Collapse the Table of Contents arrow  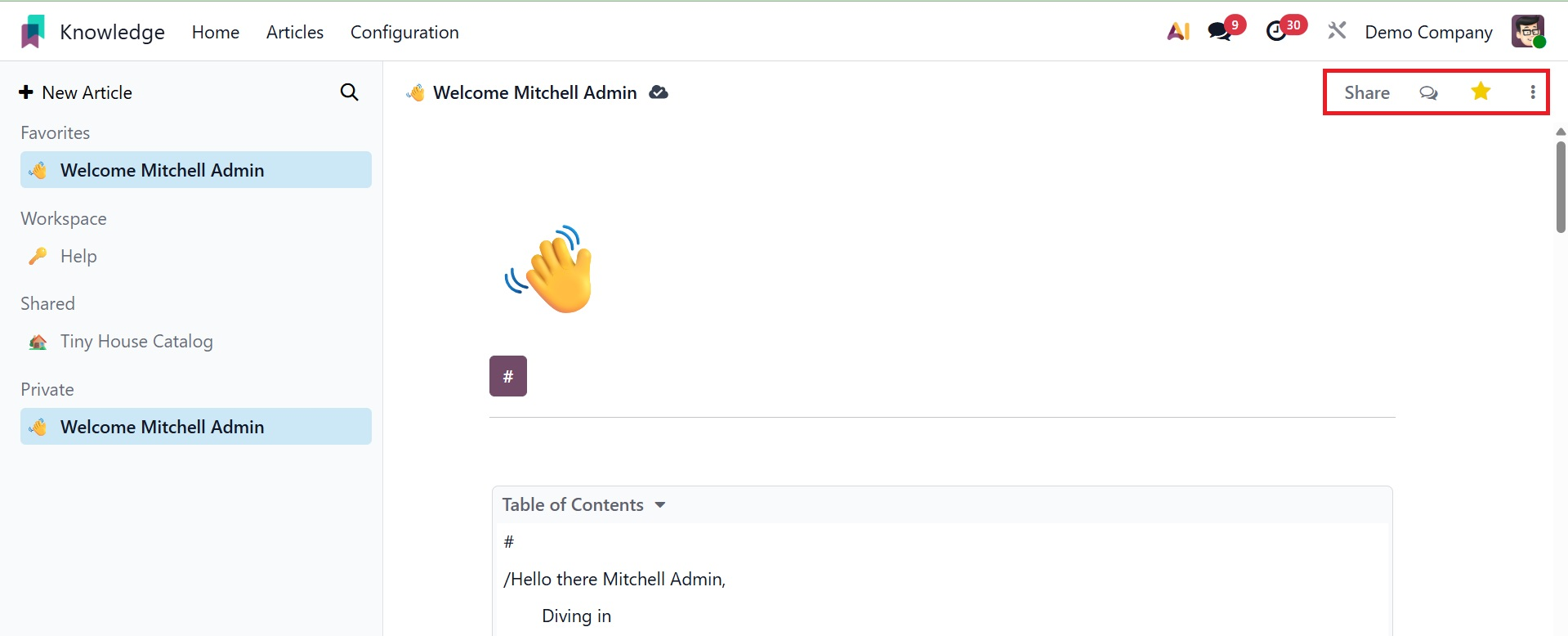660,505
